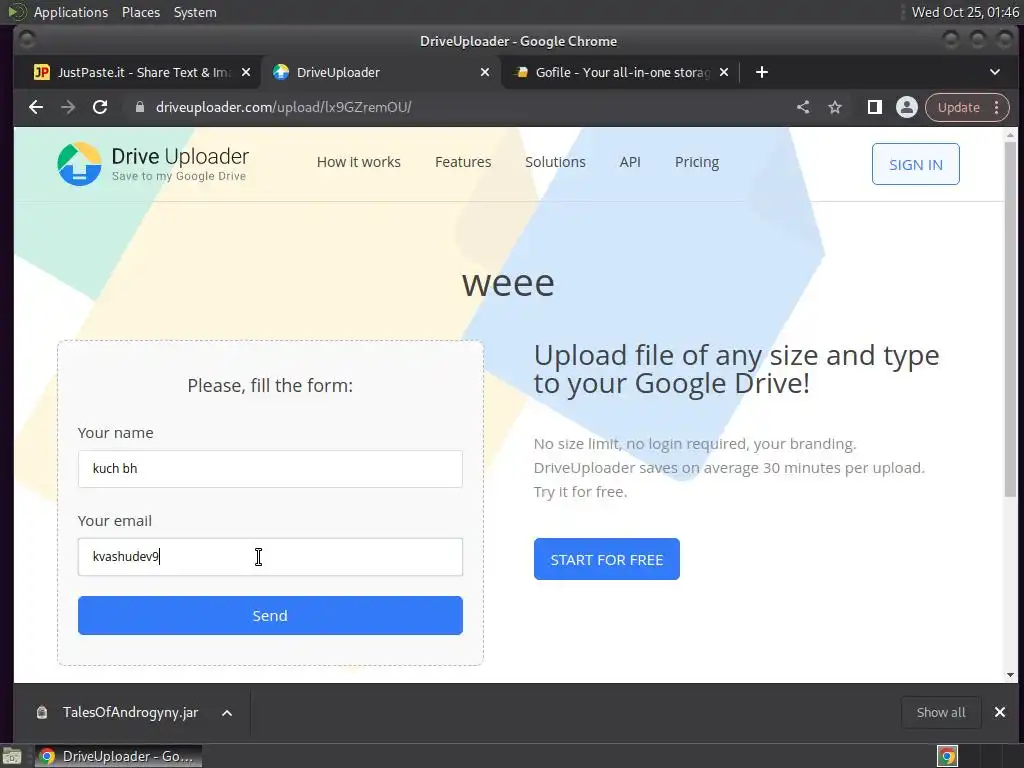The width and height of the screenshot is (1024, 768).
Task: Click the START FOR FREE button
Action: pyautogui.click(x=607, y=559)
